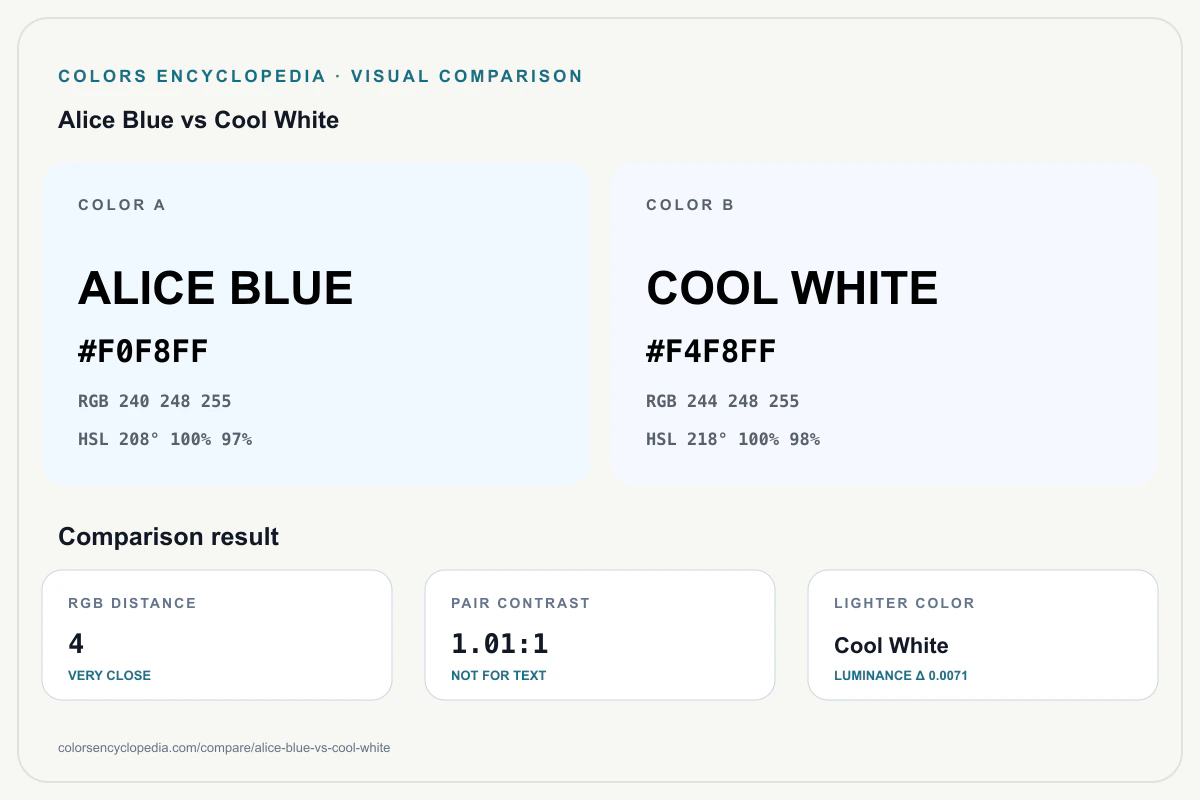Click the 'LUMINANCE Δ 0.0071' label
1200x800 pixels.
[x=901, y=675]
